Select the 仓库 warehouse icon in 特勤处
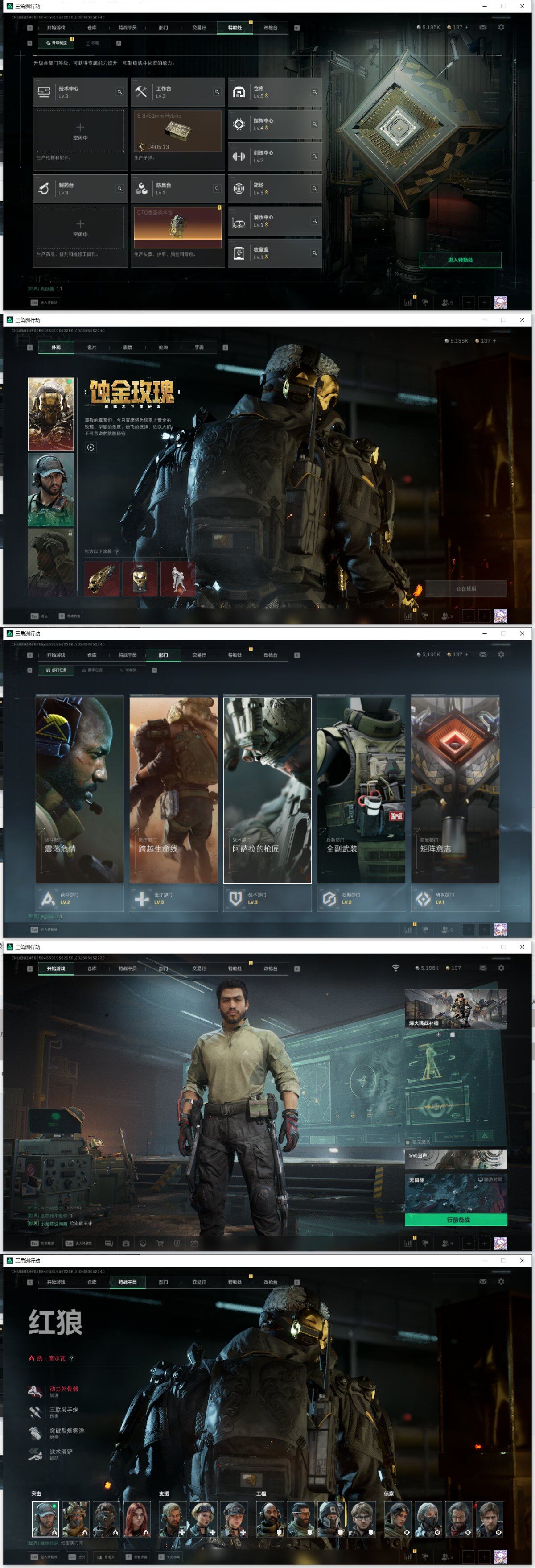This screenshot has height=1568, width=535. (239, 92)
